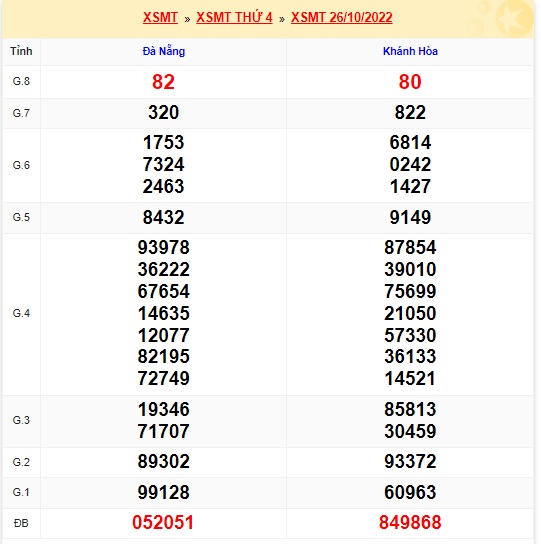Click G.4 number 12077

coord(163,335)
